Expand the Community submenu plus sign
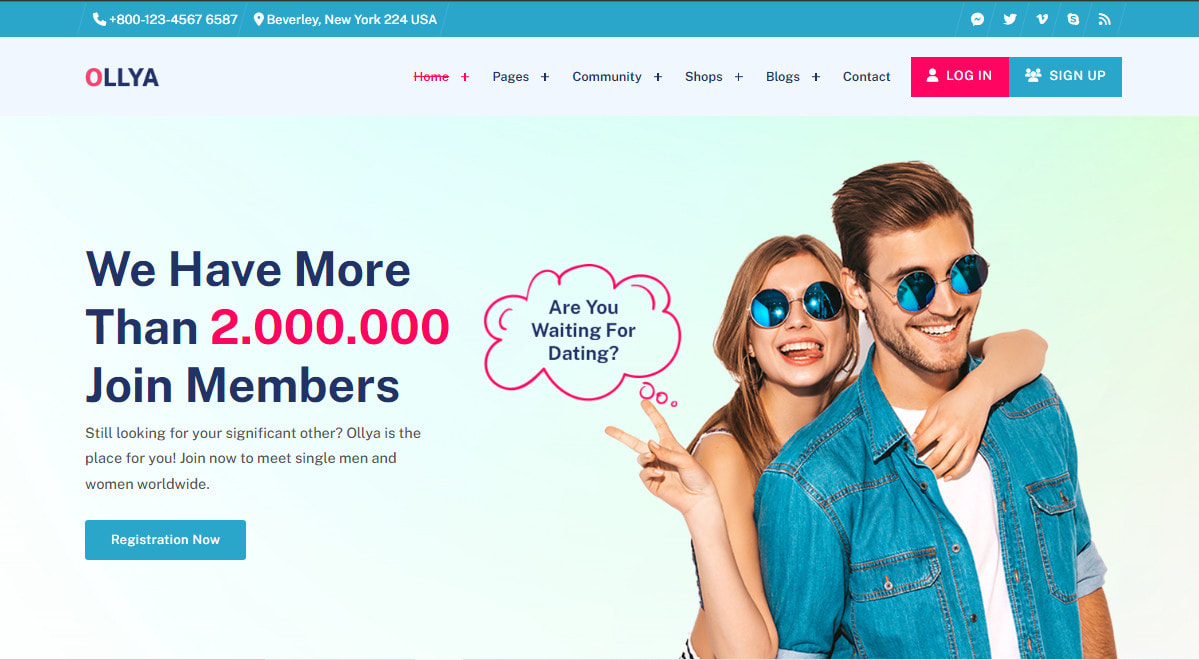The image size is (1199, 660). (x=658, y=76)
